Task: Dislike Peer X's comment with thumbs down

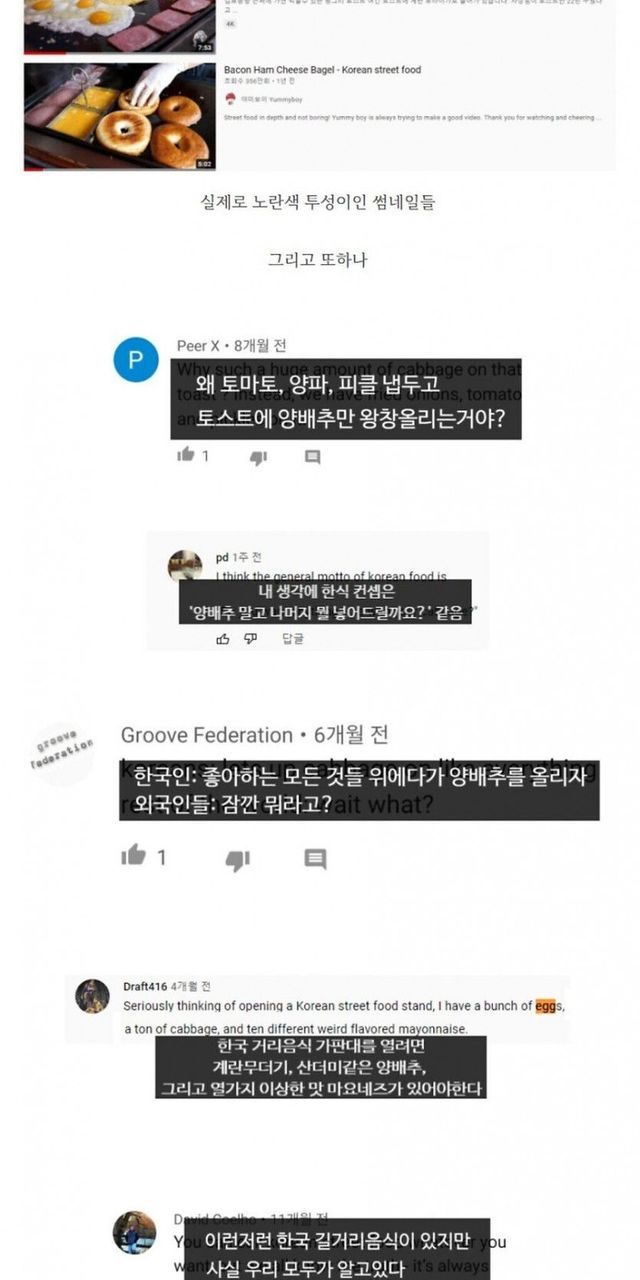Action: click(x=258, y=457)
